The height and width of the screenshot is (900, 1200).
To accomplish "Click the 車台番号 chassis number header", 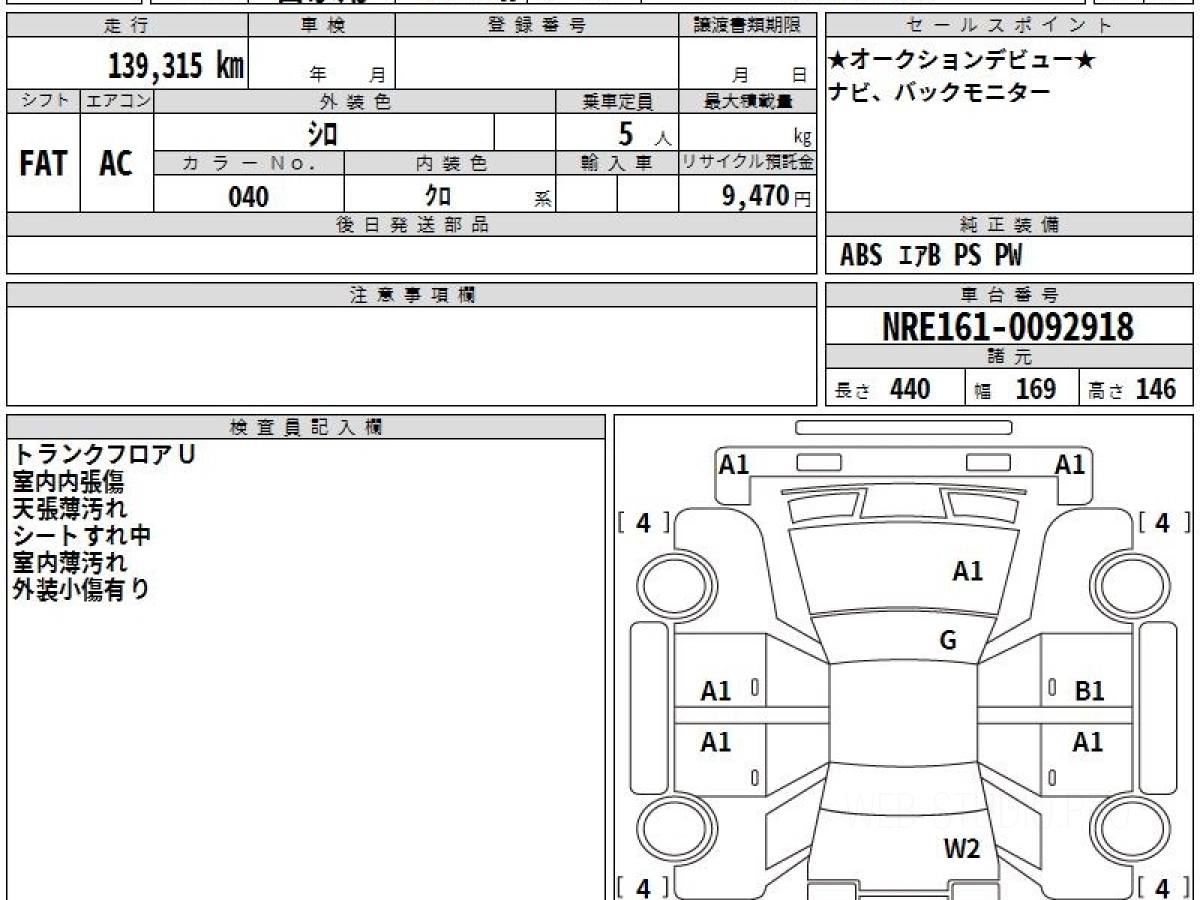I will click(1009, 295).
